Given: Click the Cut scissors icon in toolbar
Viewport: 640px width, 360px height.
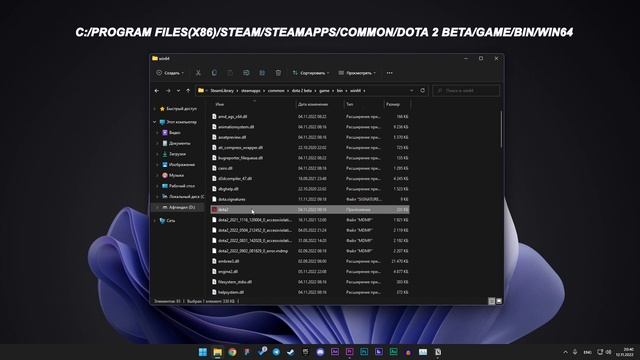Looking at the screenshot, I should (198, 73).
